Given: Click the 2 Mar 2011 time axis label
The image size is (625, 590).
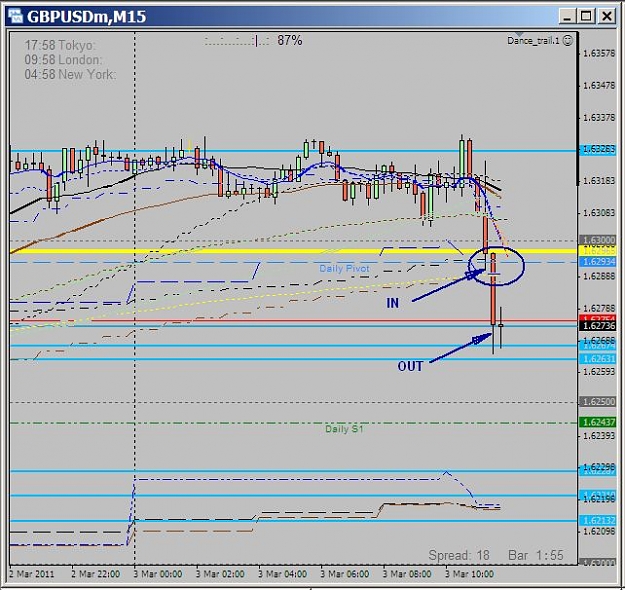Looking at the screenshot, I should point(31,574).
